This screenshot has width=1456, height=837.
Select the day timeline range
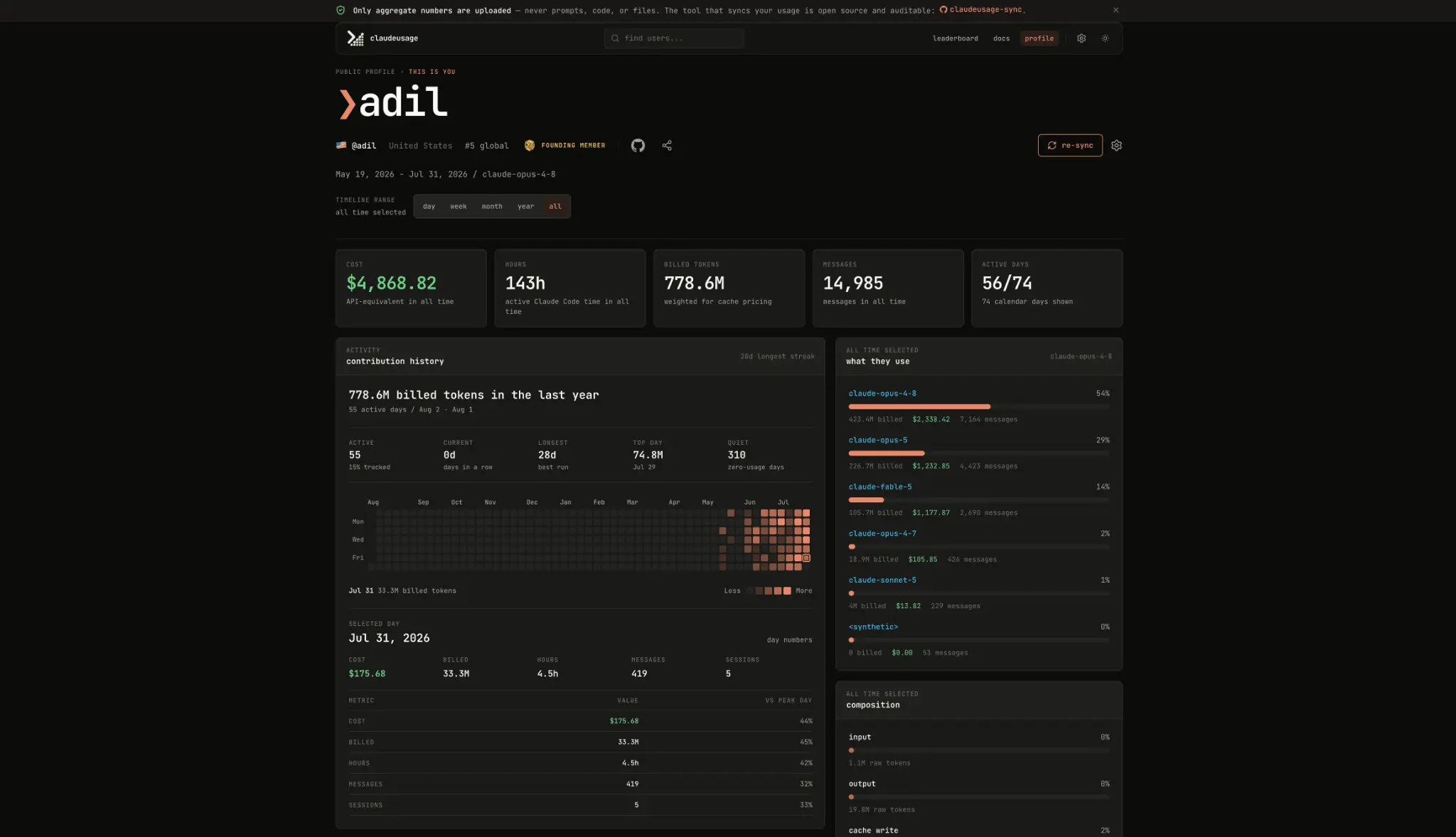point(429,206)
